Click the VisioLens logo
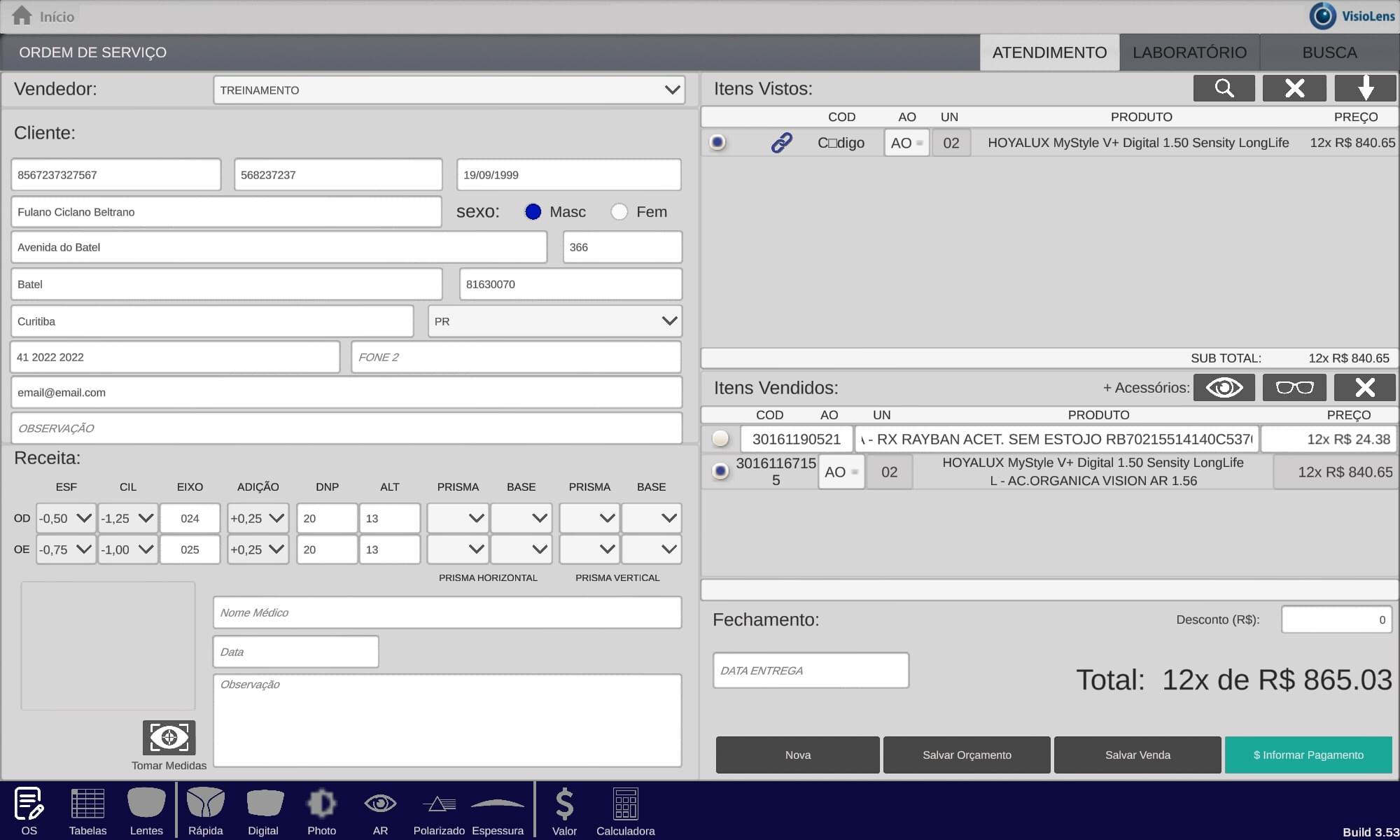Image resolution: width=1400 pixels, height=840 pixels. click(x=1352, y=15)
